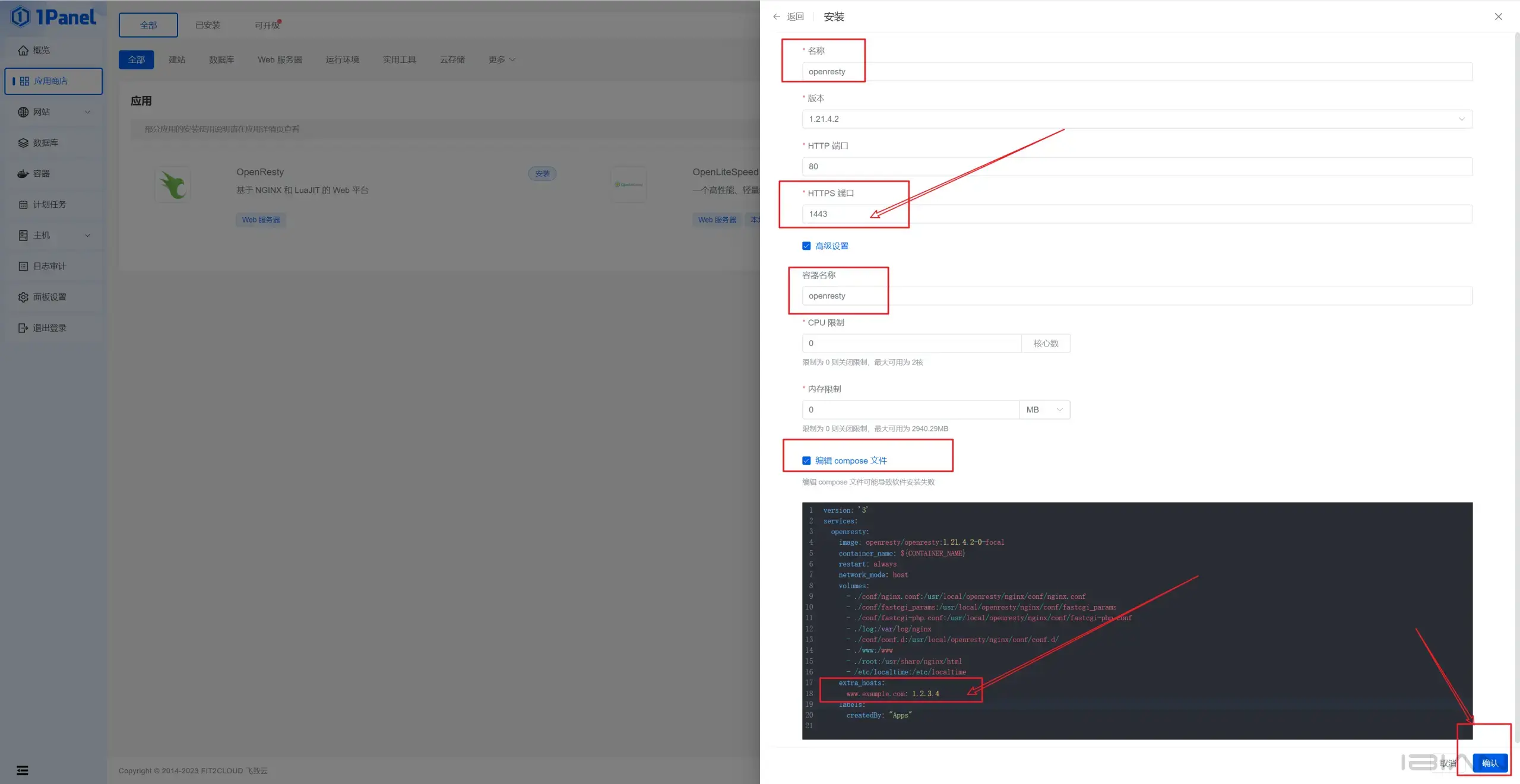Filter apps by Web 服务器 category
Image resolution: width=1520 pixels, height=784 pixels.
(x=280, y=60)
